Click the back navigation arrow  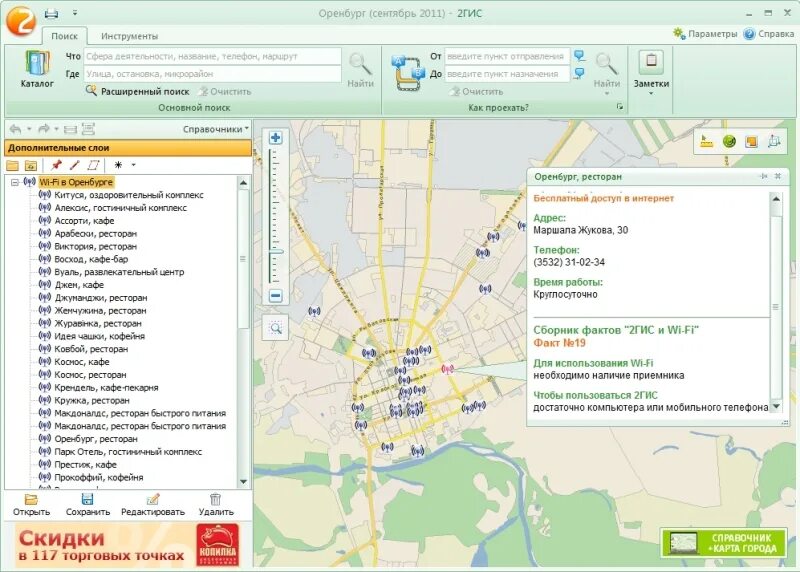point(16,129)
